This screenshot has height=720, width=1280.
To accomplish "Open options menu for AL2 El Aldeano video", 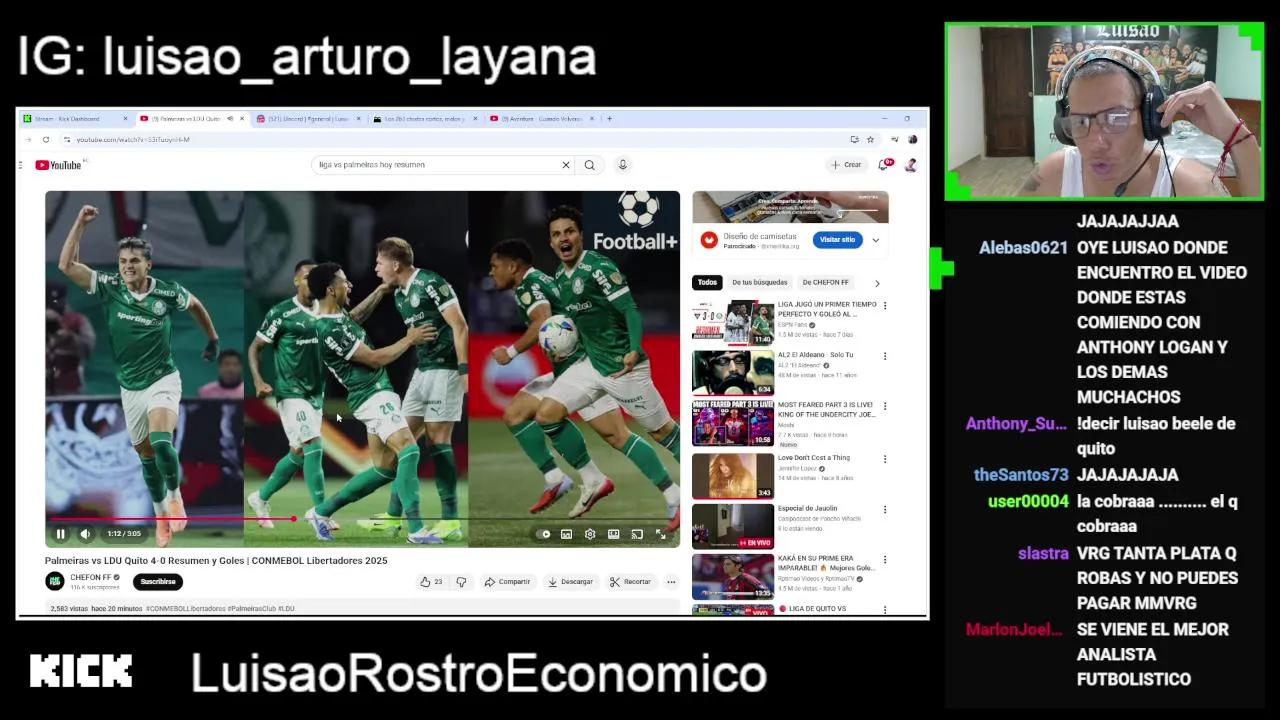I will point(885,356).
